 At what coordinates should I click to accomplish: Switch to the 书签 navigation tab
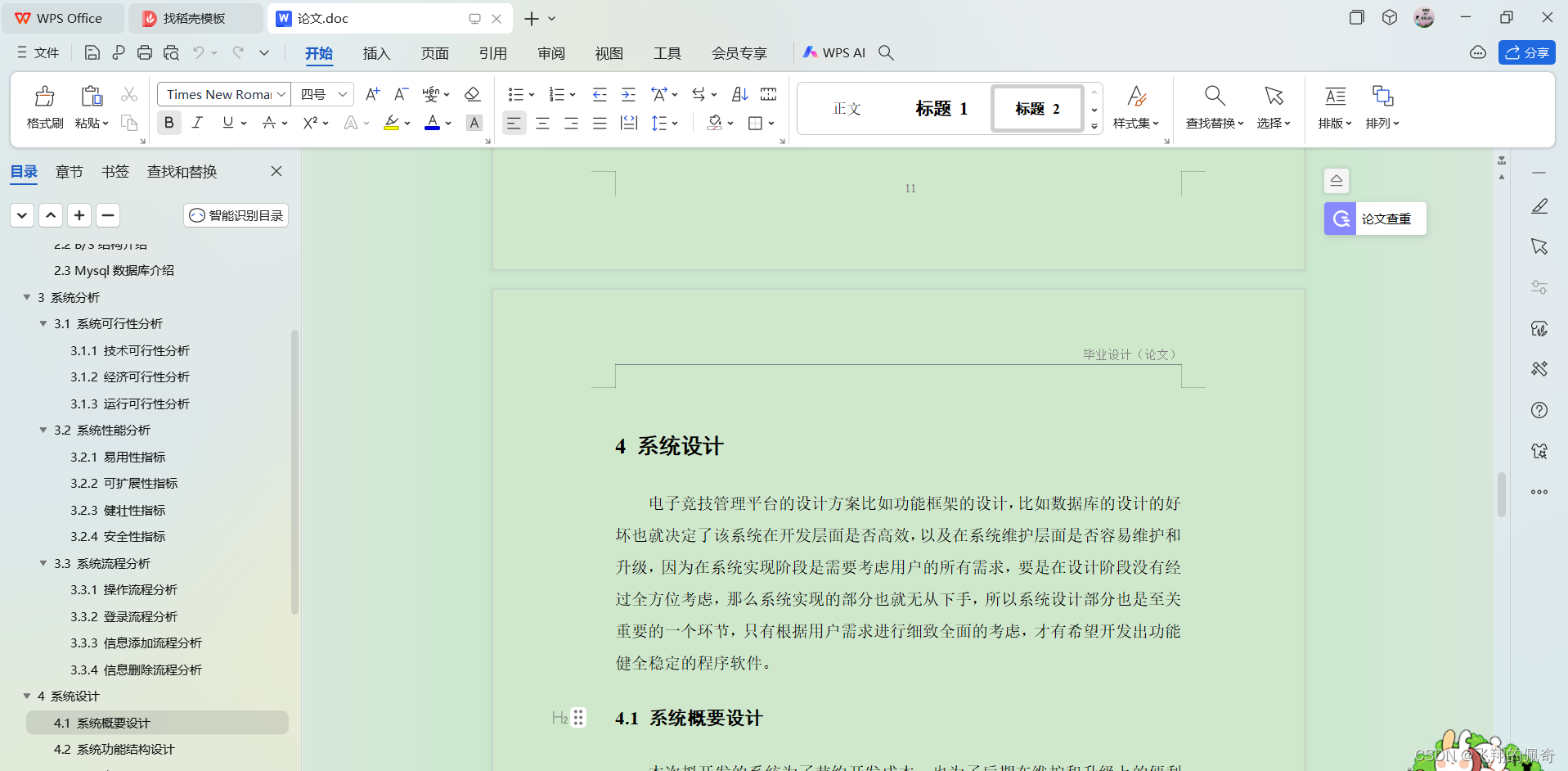[x=115, y=172]
